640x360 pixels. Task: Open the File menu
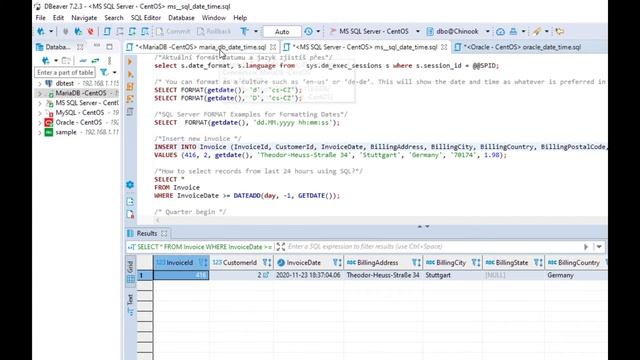click(x=40, y=18)
